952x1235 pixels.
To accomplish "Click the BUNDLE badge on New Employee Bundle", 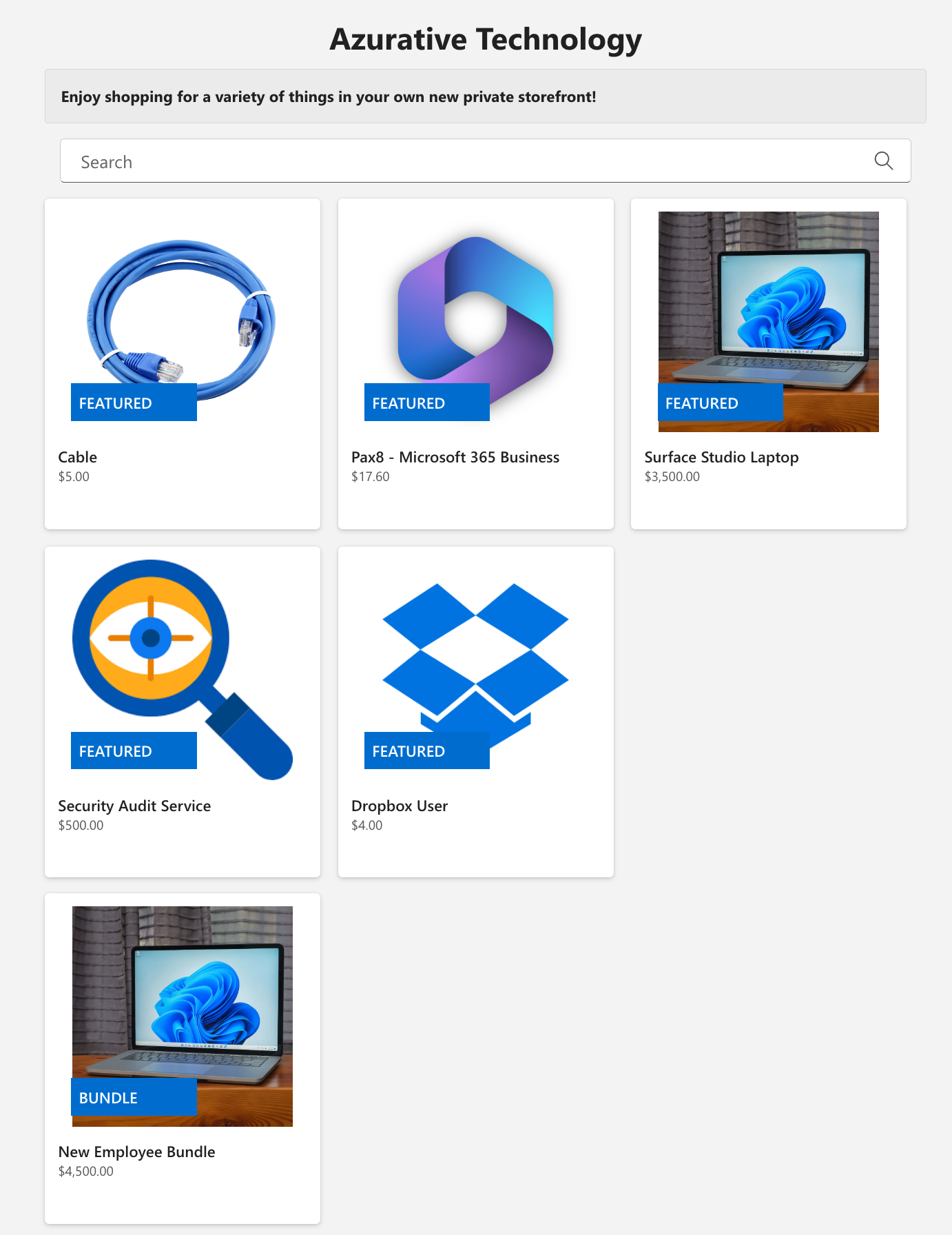I will [134, 1097].
